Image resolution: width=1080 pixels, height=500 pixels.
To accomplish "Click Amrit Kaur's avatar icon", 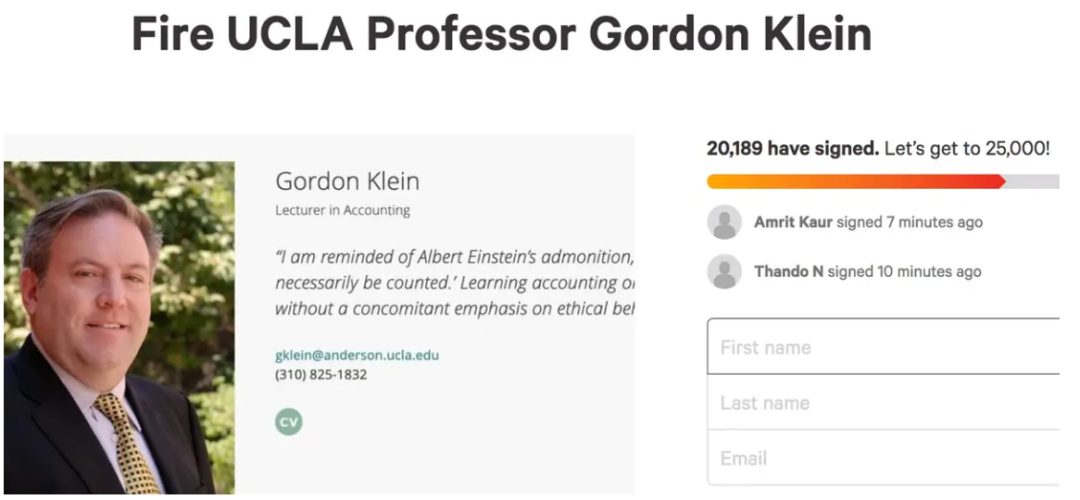I will click(x=724, y=222).
